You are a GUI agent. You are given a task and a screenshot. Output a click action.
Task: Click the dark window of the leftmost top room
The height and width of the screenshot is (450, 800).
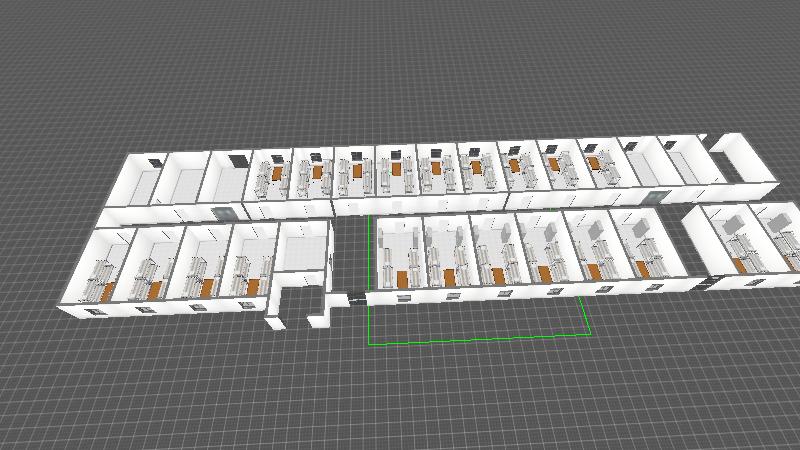[x=153, y=161]
